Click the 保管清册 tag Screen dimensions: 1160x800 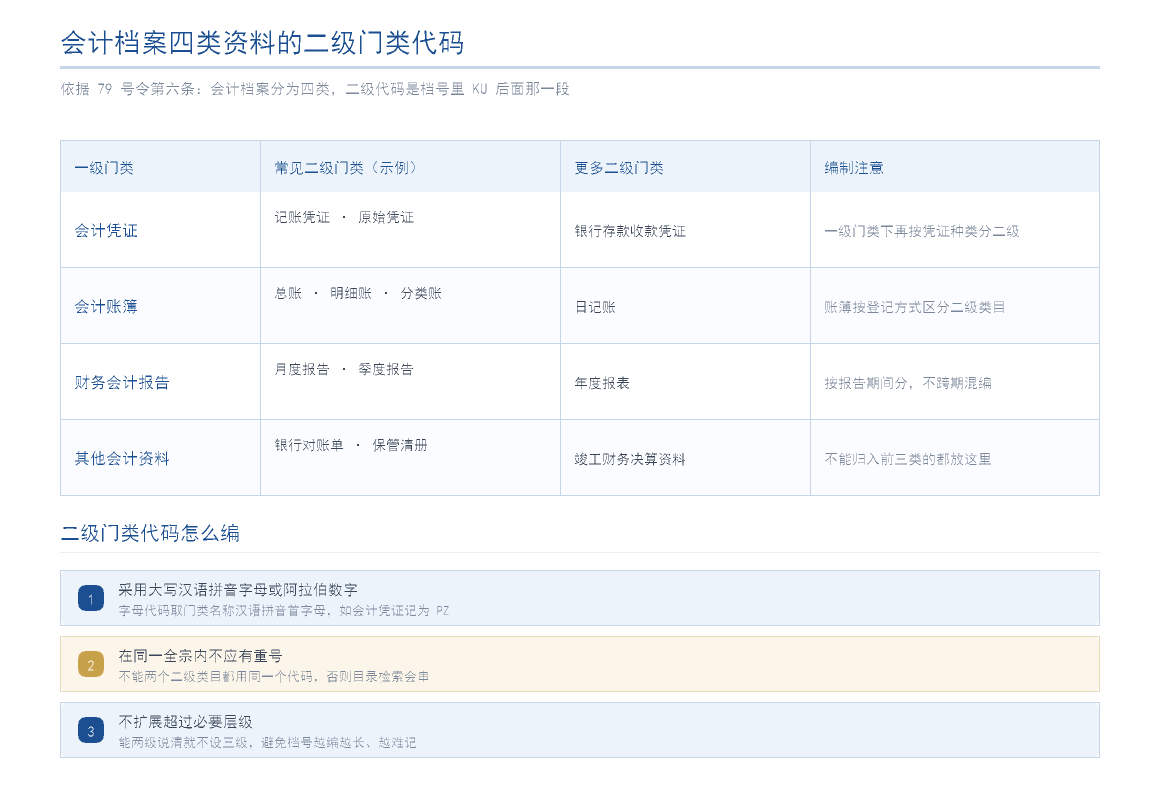pyautogui.click(x=399, y=446)
